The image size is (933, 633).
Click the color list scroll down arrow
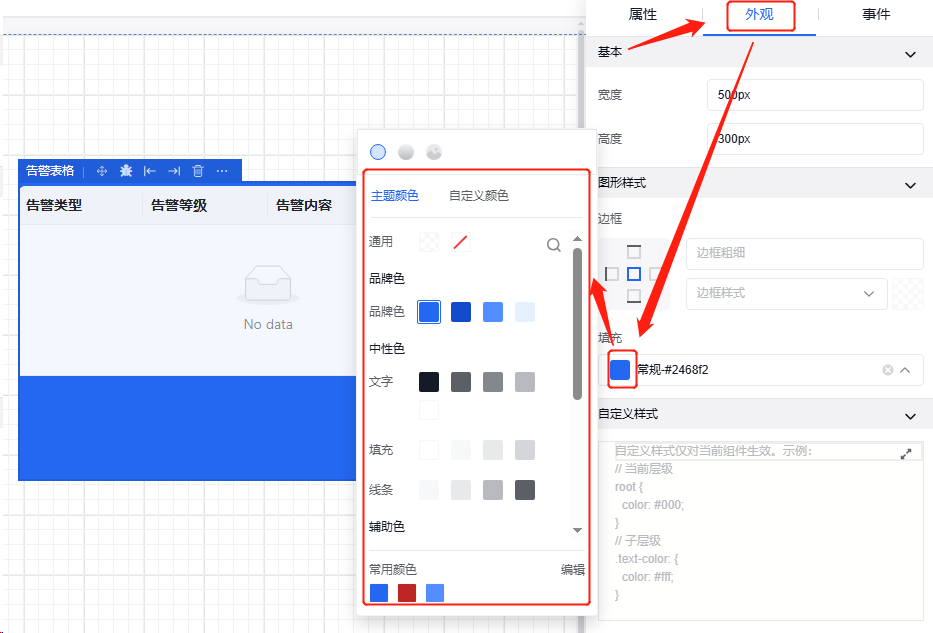[577, 530]
